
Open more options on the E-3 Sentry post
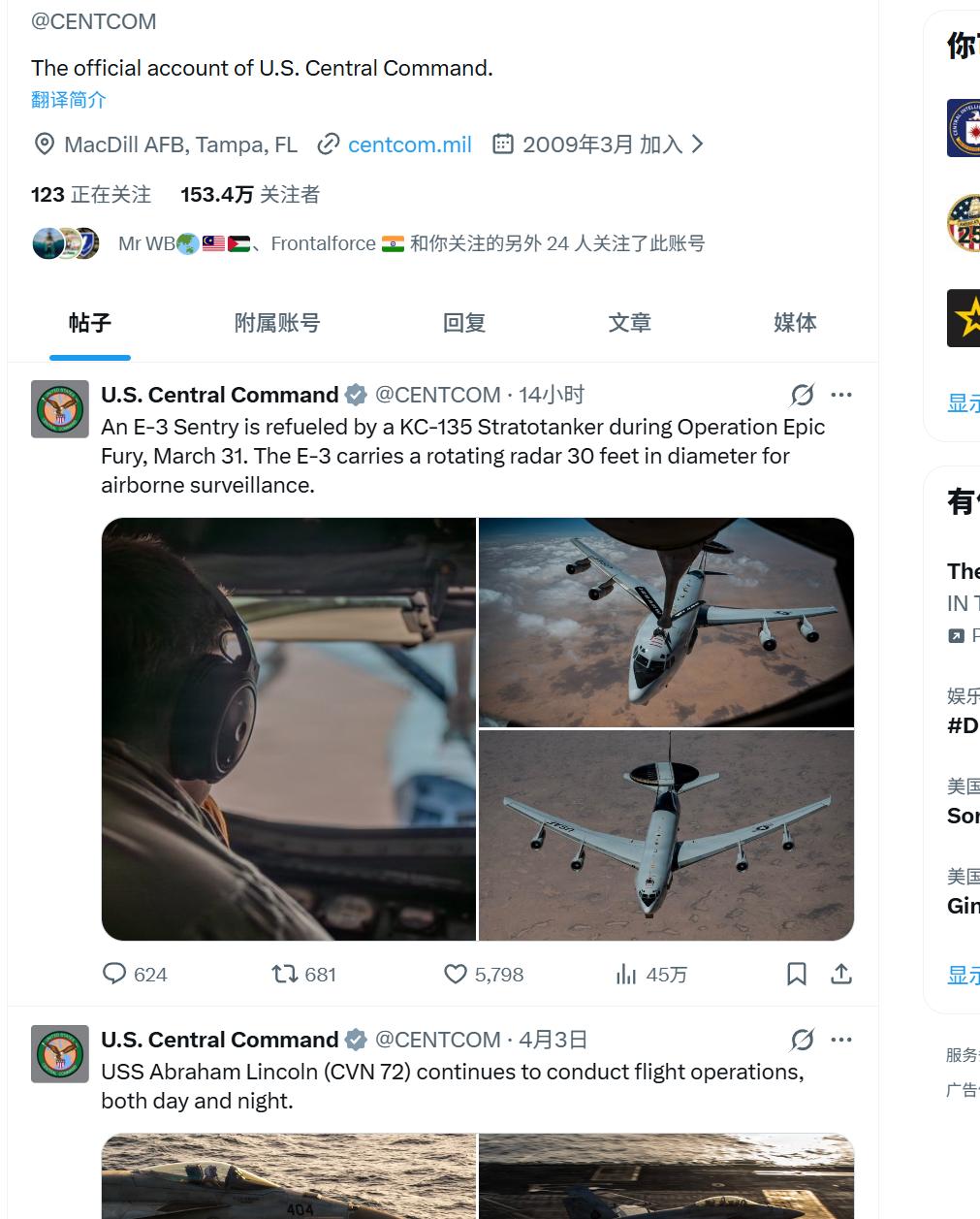point(841,395)
